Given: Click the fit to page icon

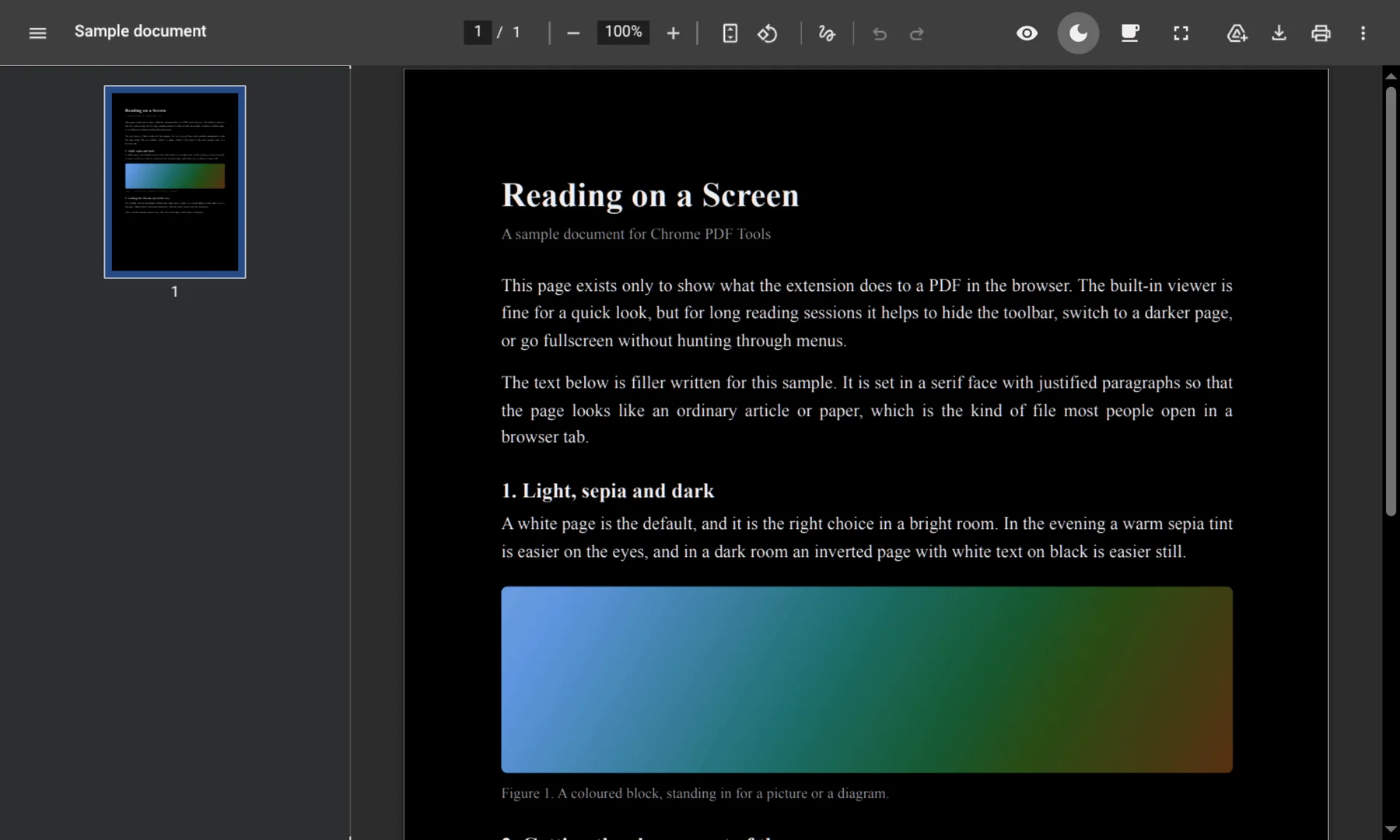Looking at the screenshot, I should (x=730, y=33).
